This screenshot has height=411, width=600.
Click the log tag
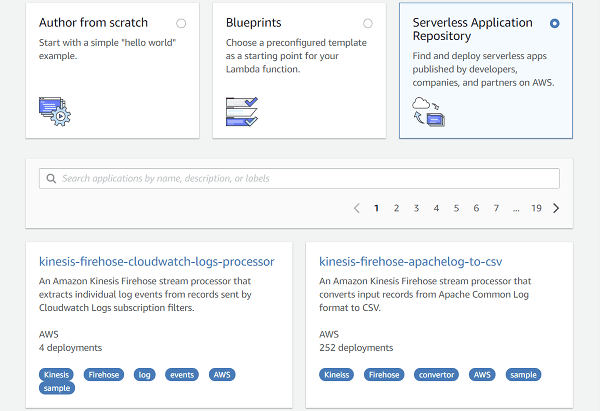click(144, 375)
